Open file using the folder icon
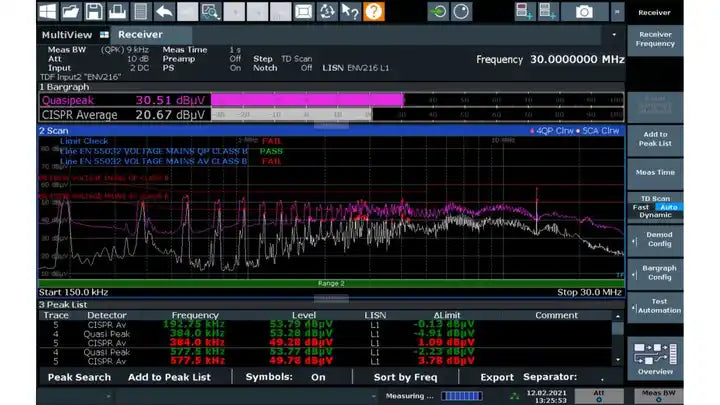 (71, 12)
